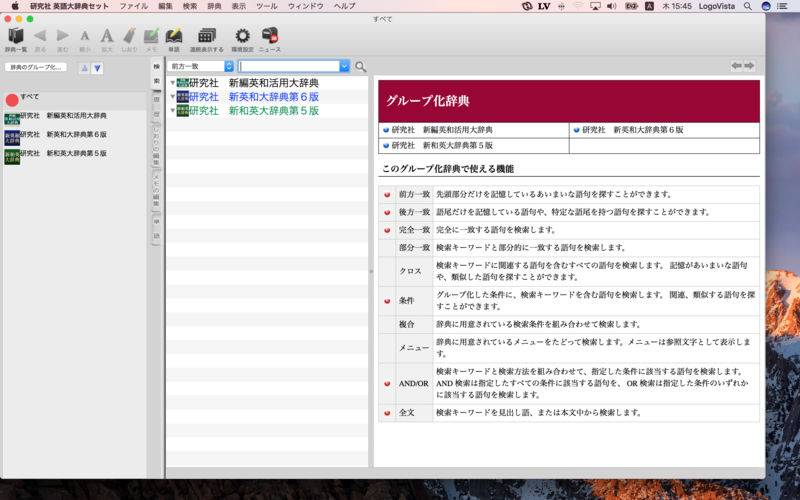
Task: Click the pane divider handle beside results list
Action: [x=371, y=271]
